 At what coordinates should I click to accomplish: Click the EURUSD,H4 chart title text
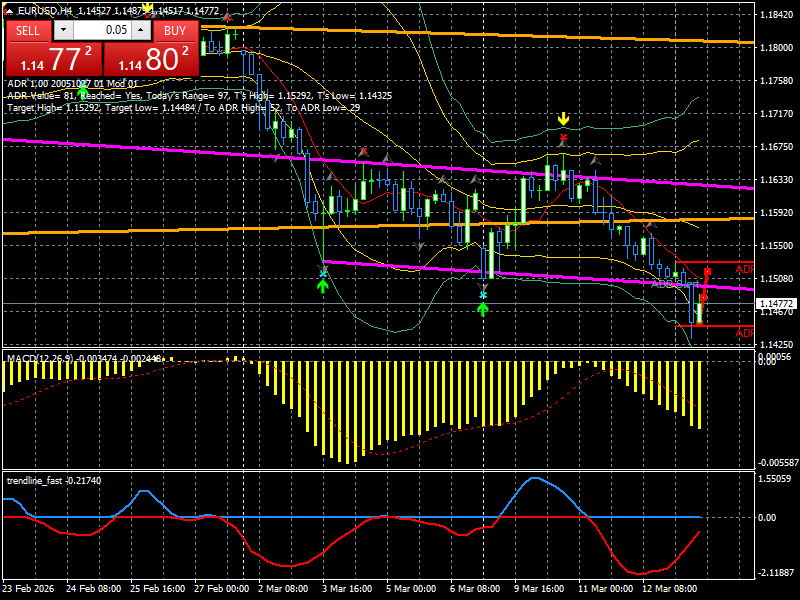45,11
